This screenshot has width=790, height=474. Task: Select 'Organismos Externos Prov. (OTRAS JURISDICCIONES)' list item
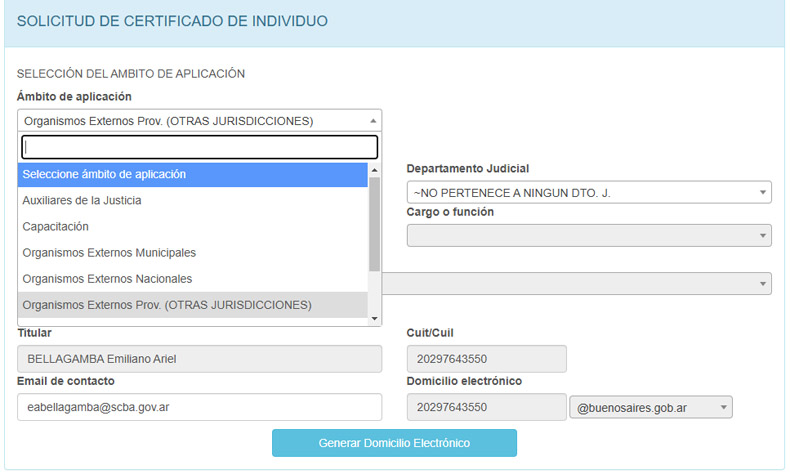click(193, 305)
